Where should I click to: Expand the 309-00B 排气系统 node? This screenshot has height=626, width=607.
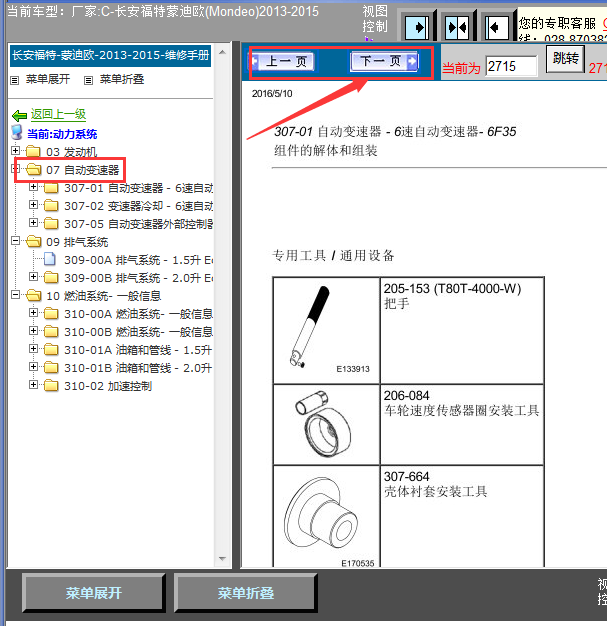pyautogui.click(x=34, y=276)
